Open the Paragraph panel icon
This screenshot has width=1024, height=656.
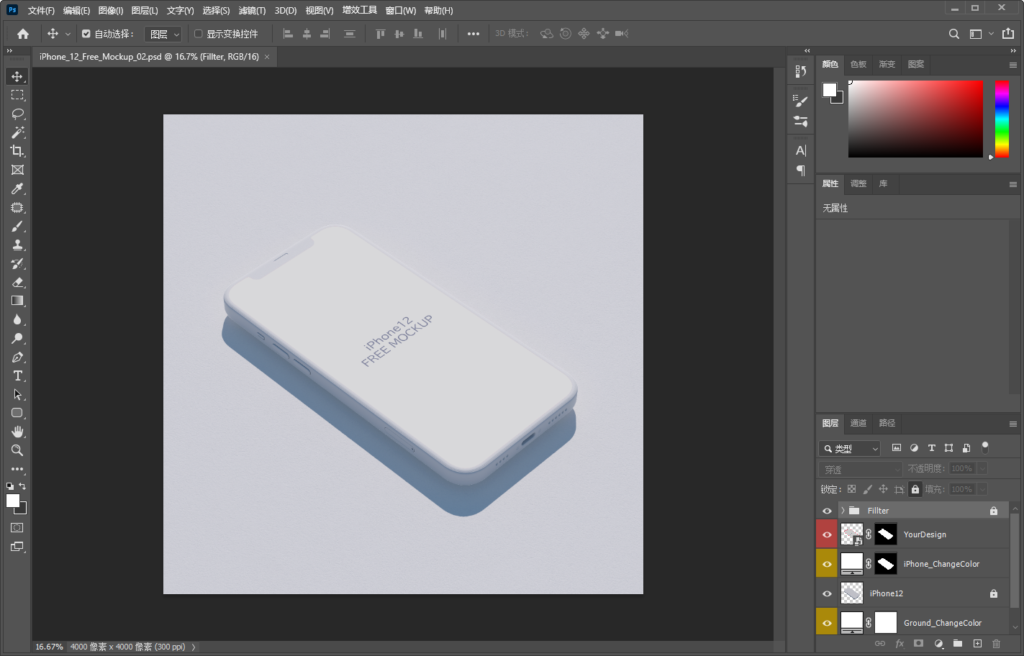click(801, 170)
